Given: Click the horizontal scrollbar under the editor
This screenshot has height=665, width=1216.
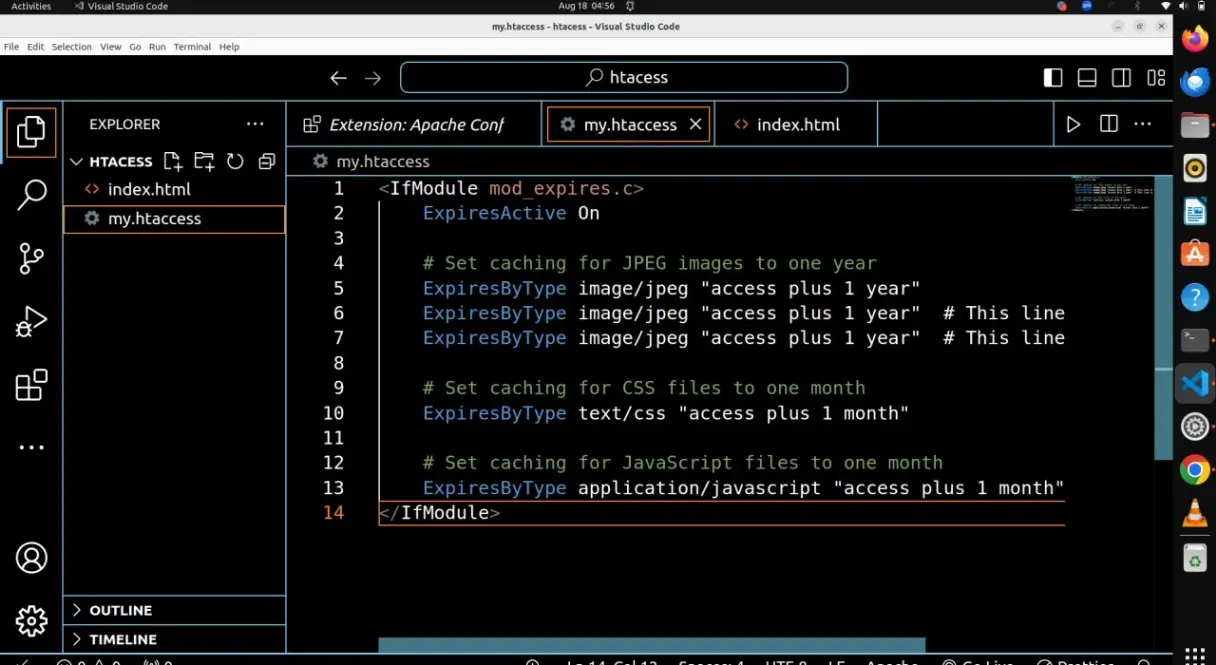Looking at the screenshot, I should click(651, 645).
